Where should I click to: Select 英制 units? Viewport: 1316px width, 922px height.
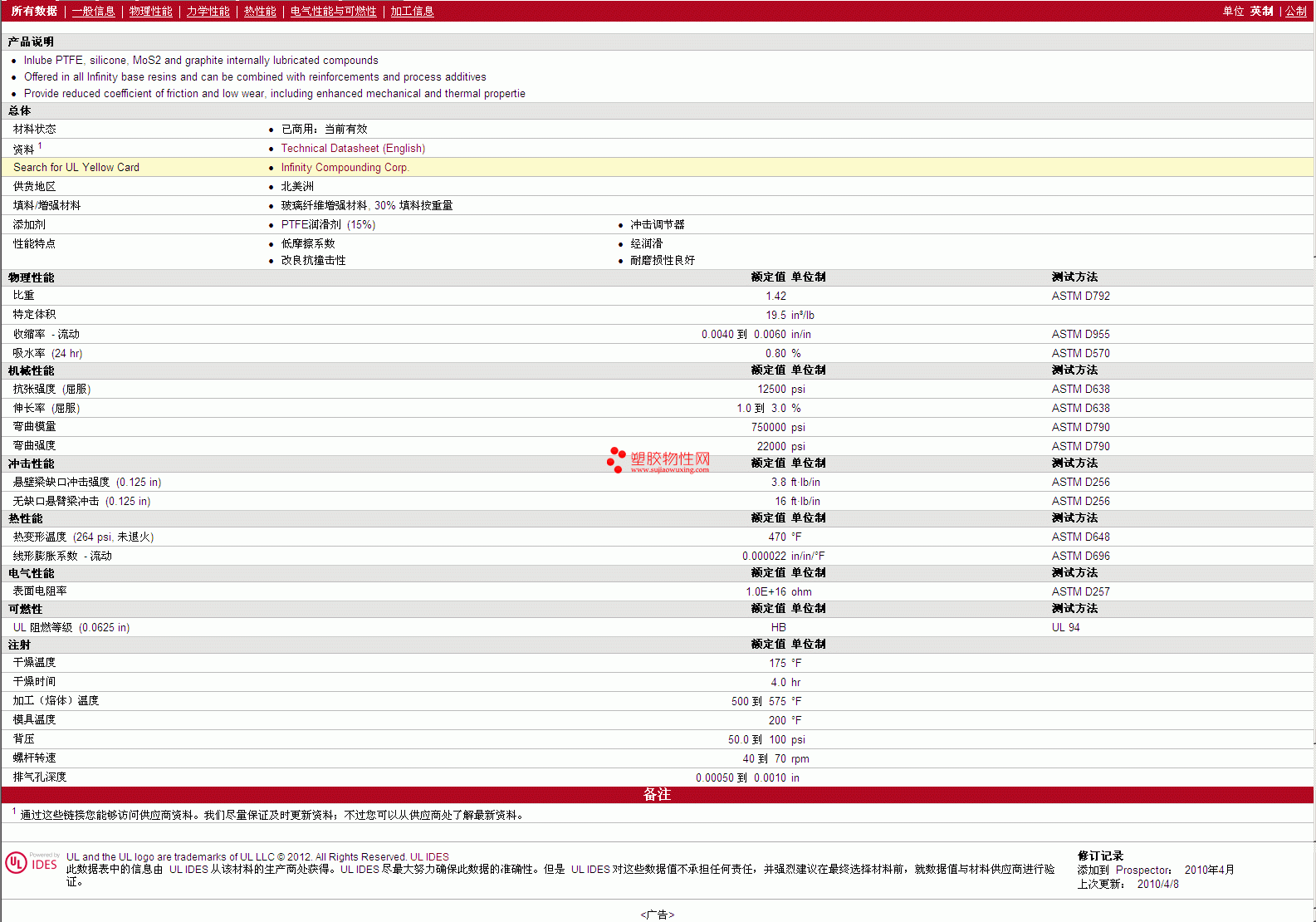1262,12
